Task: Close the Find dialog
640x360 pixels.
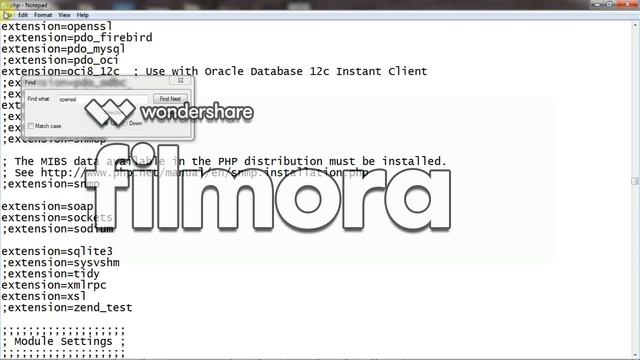Action: point(180,80)
